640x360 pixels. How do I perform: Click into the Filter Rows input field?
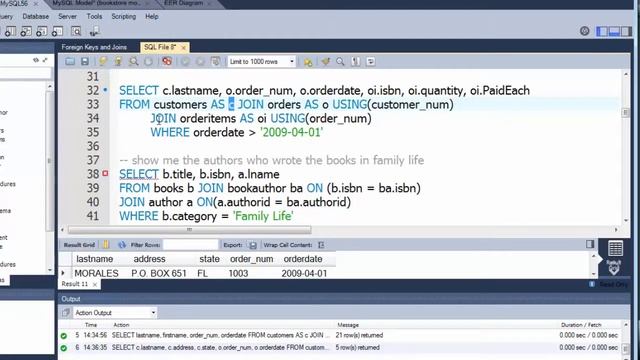pos(191,245)
